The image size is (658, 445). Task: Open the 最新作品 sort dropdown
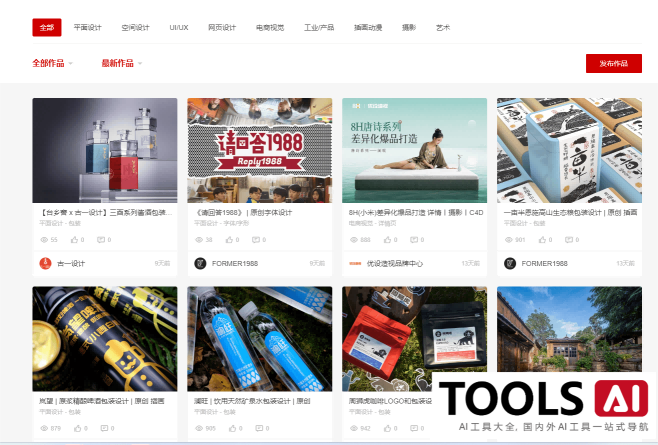tap(121, 63)
